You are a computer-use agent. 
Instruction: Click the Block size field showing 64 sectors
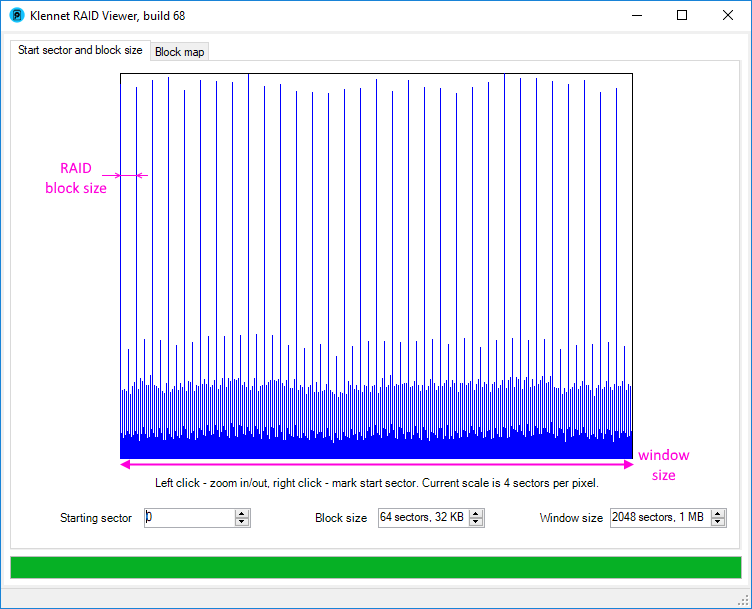(x=424, y=517)
